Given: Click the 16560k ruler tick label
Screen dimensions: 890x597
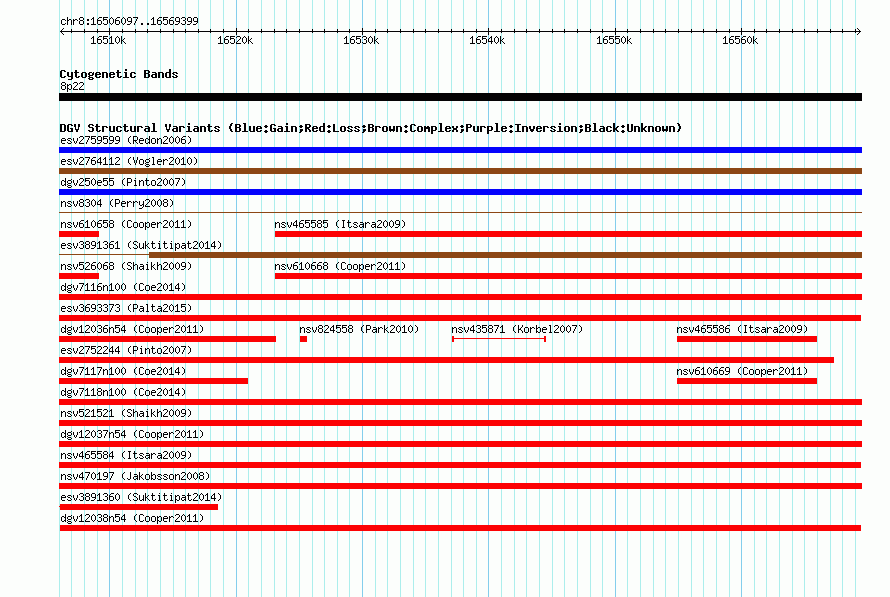Looking at the screenshot, I should 740,40.
